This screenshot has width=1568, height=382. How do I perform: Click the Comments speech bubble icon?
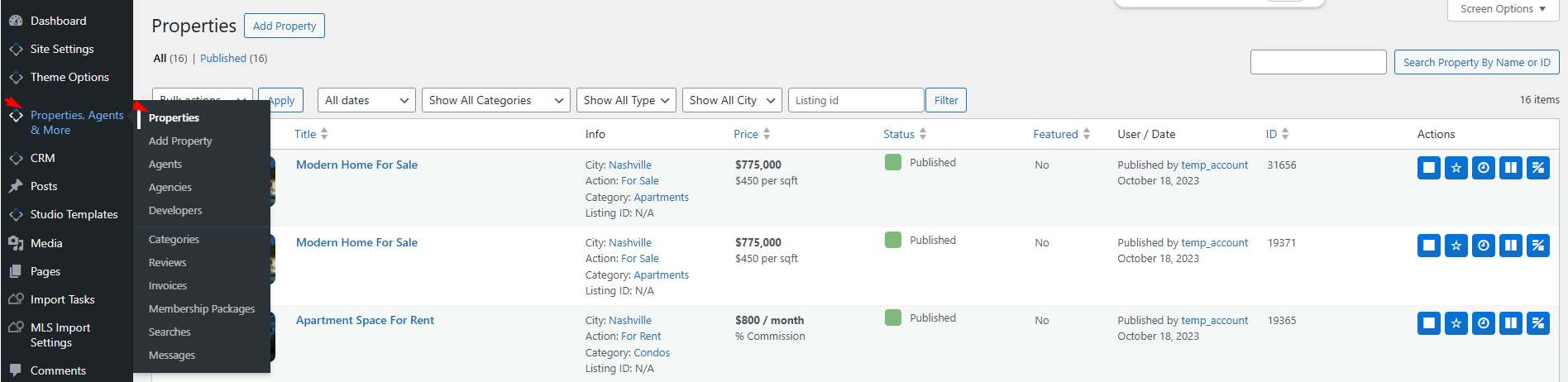pos(16,370)
